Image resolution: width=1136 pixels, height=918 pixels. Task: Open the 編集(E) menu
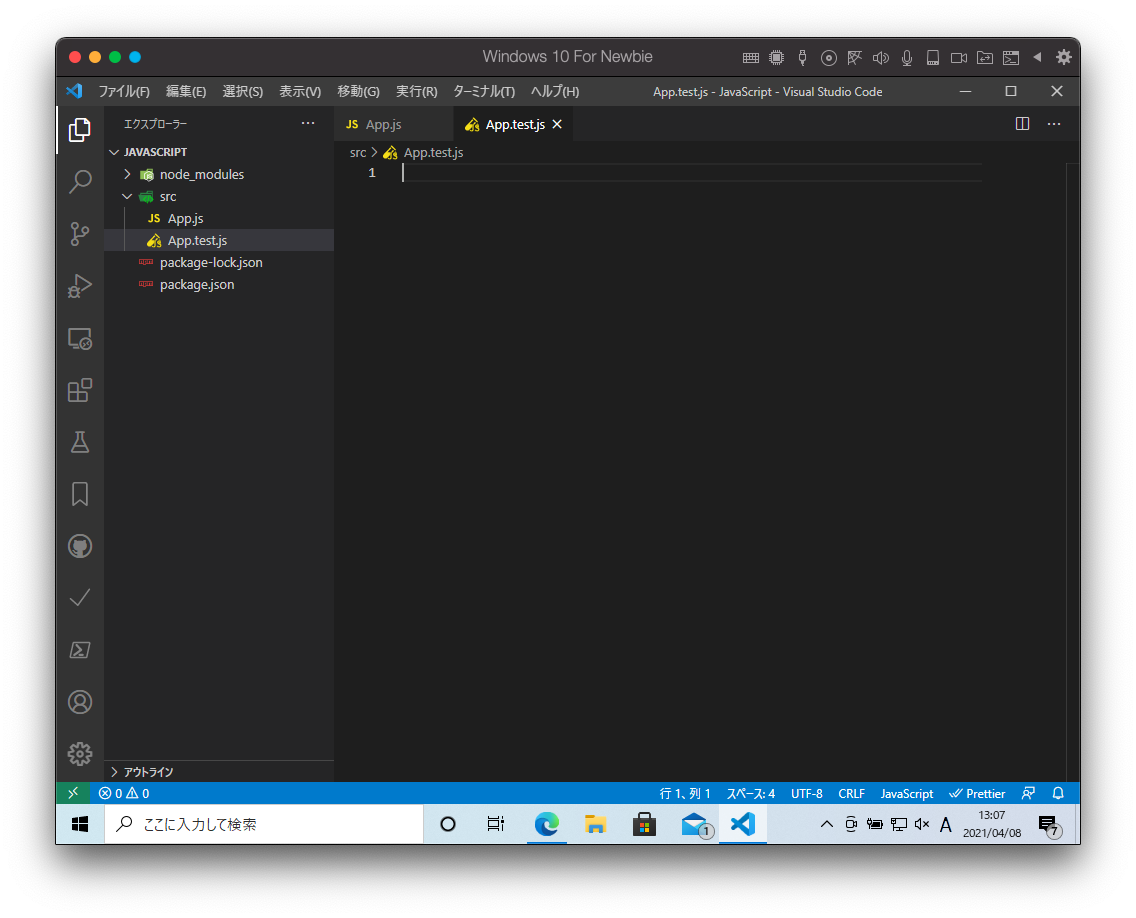[x=185, y=91]
